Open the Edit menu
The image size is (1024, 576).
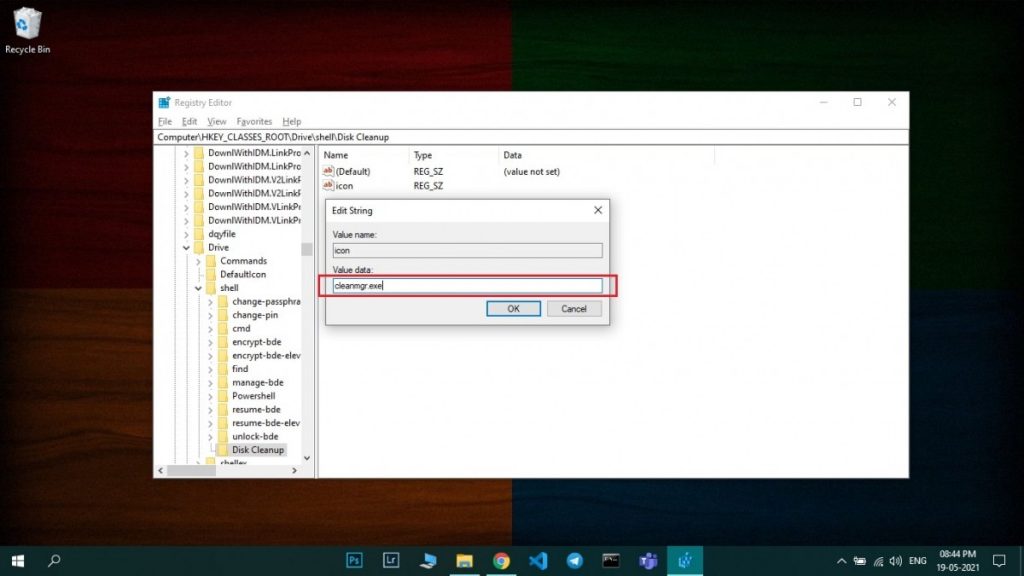click(189, 120)
